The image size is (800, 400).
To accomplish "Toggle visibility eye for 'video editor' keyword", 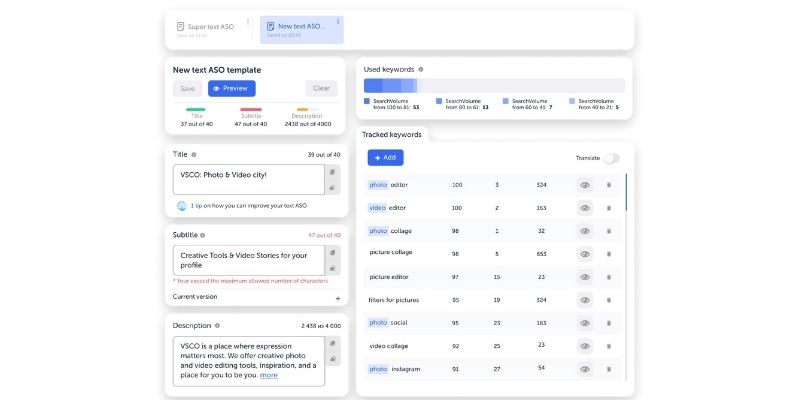I will tap(585, 208).
